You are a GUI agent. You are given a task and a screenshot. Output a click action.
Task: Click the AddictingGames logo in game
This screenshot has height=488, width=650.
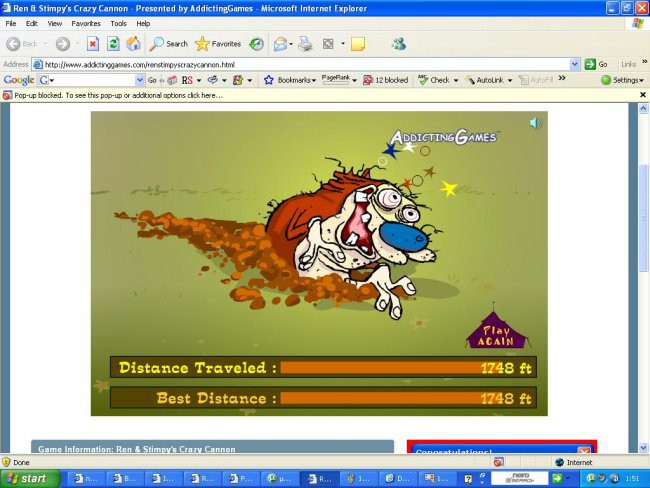444,137
